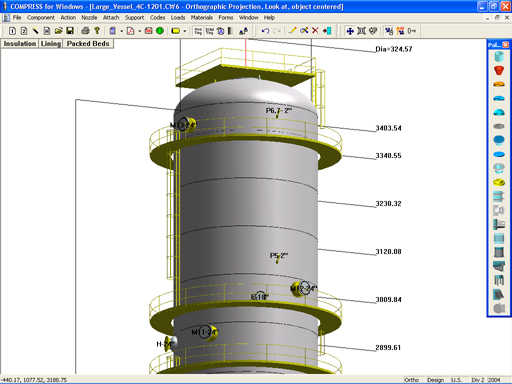Pick the gray flat cover component
Screen dimensions: 512x384
pos(499,126)
